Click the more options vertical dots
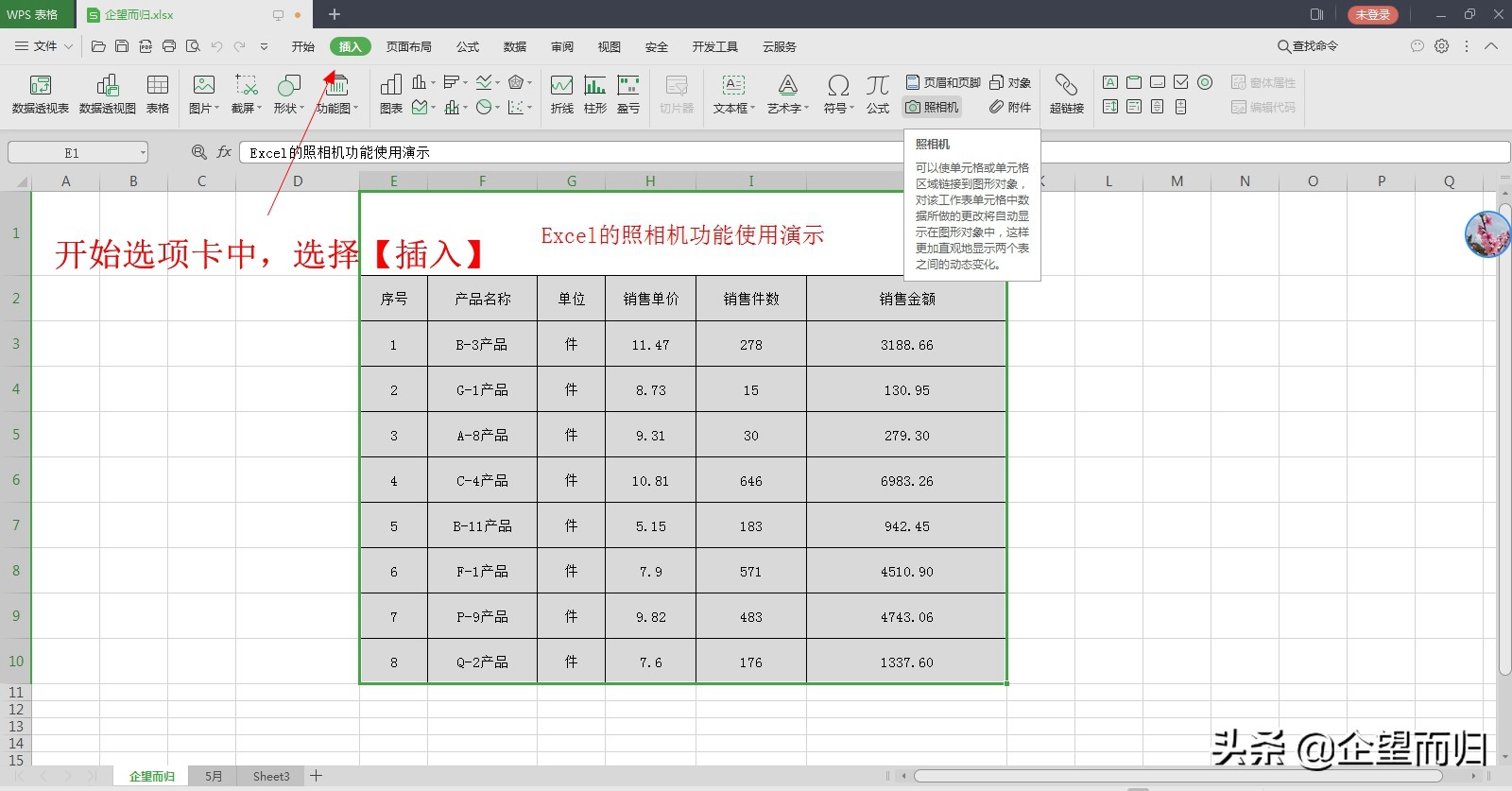This screenshot has width=1512, height=791. click(x=1467, y=45)
